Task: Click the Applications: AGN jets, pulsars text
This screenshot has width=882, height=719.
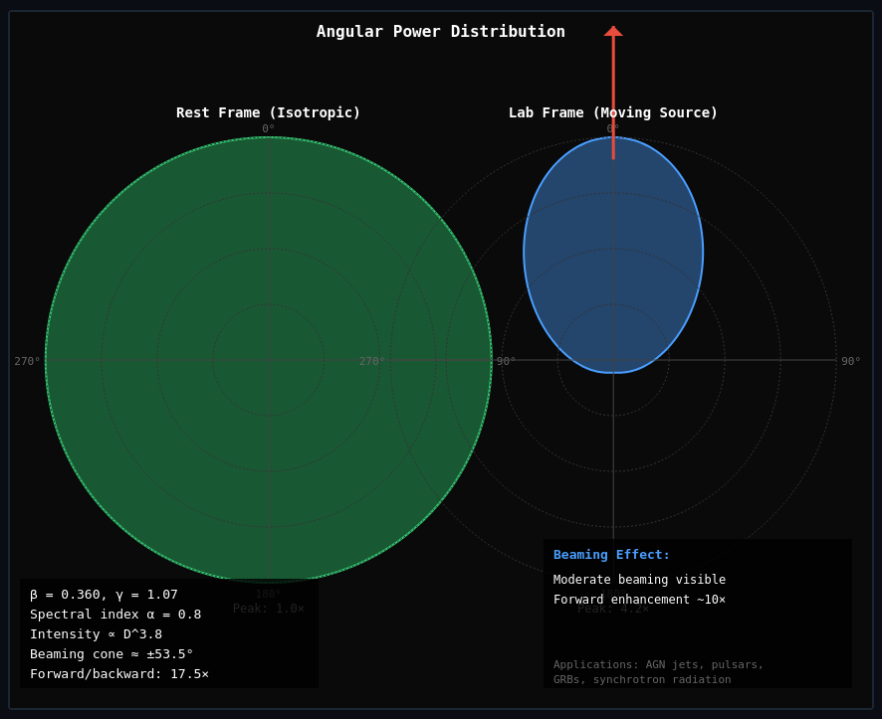Action: (658, 664)
